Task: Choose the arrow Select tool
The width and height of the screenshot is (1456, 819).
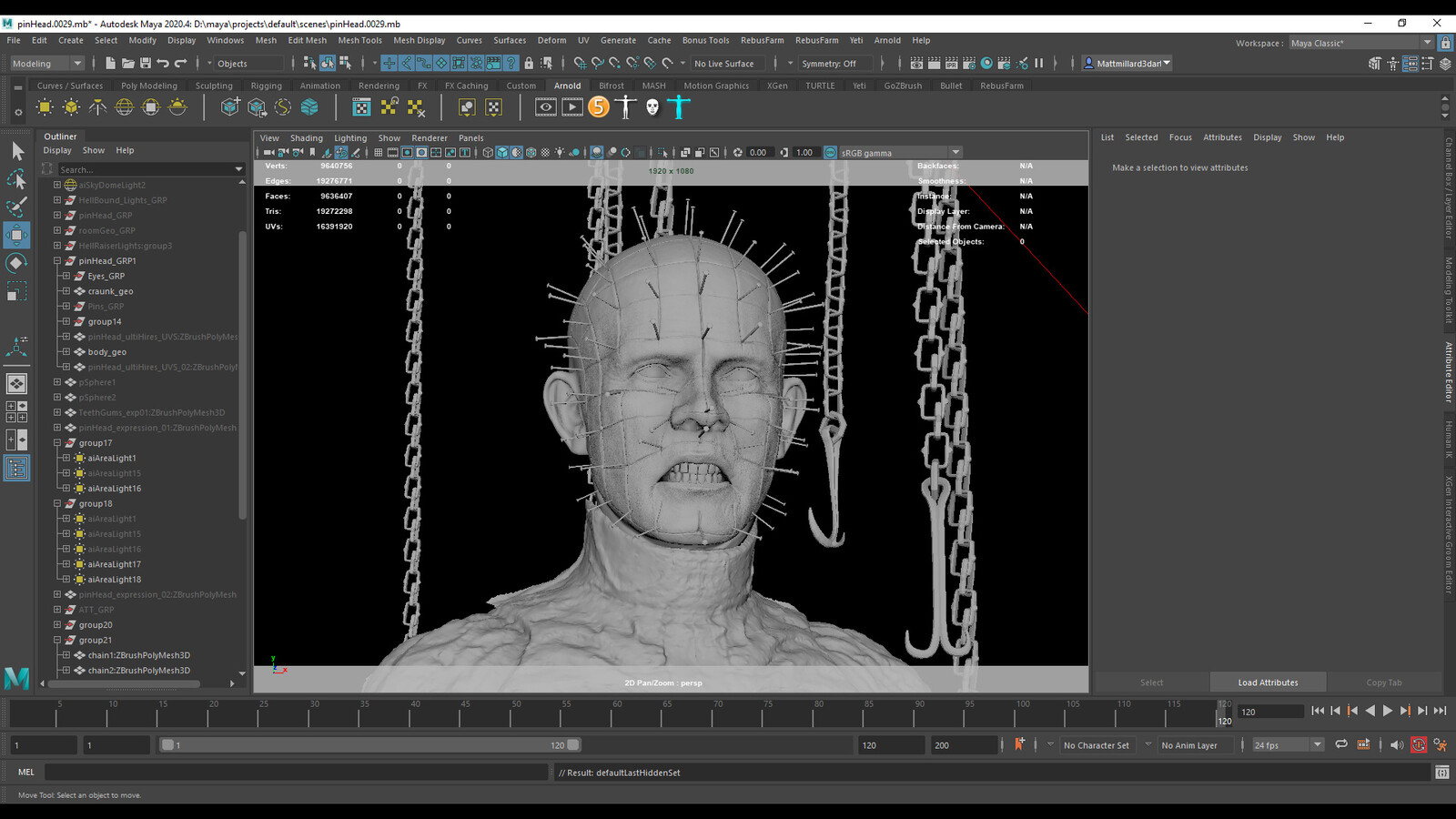Action: pos(16,150)
